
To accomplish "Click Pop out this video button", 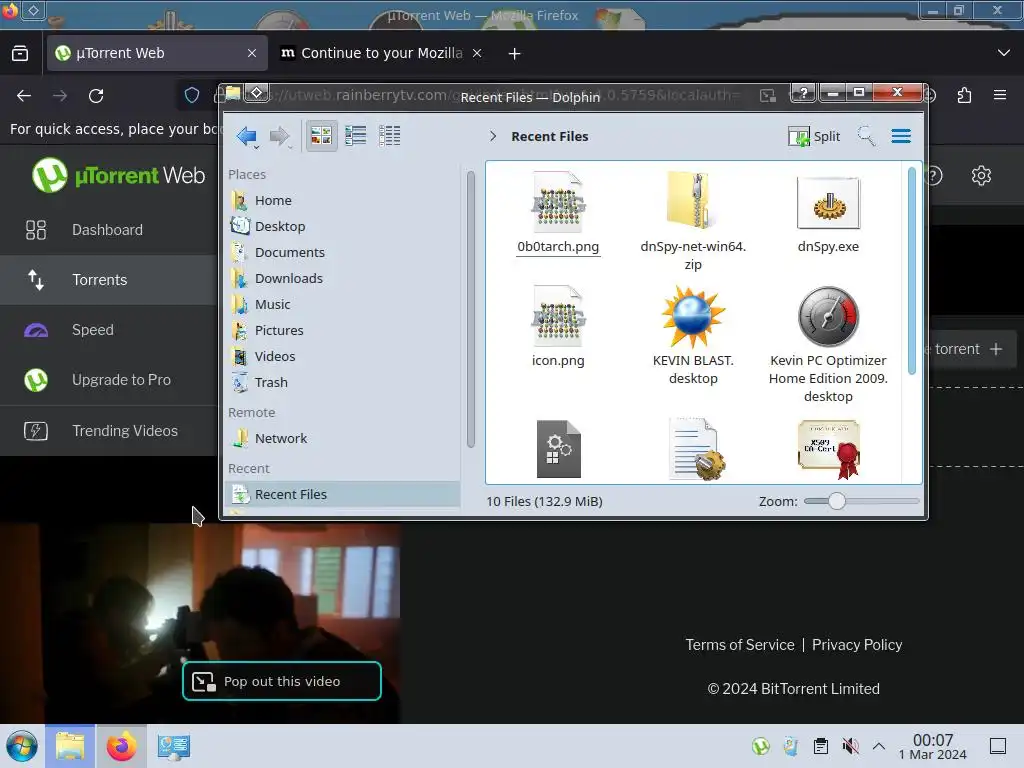I will pyautogui.click(x=282, y=681).
